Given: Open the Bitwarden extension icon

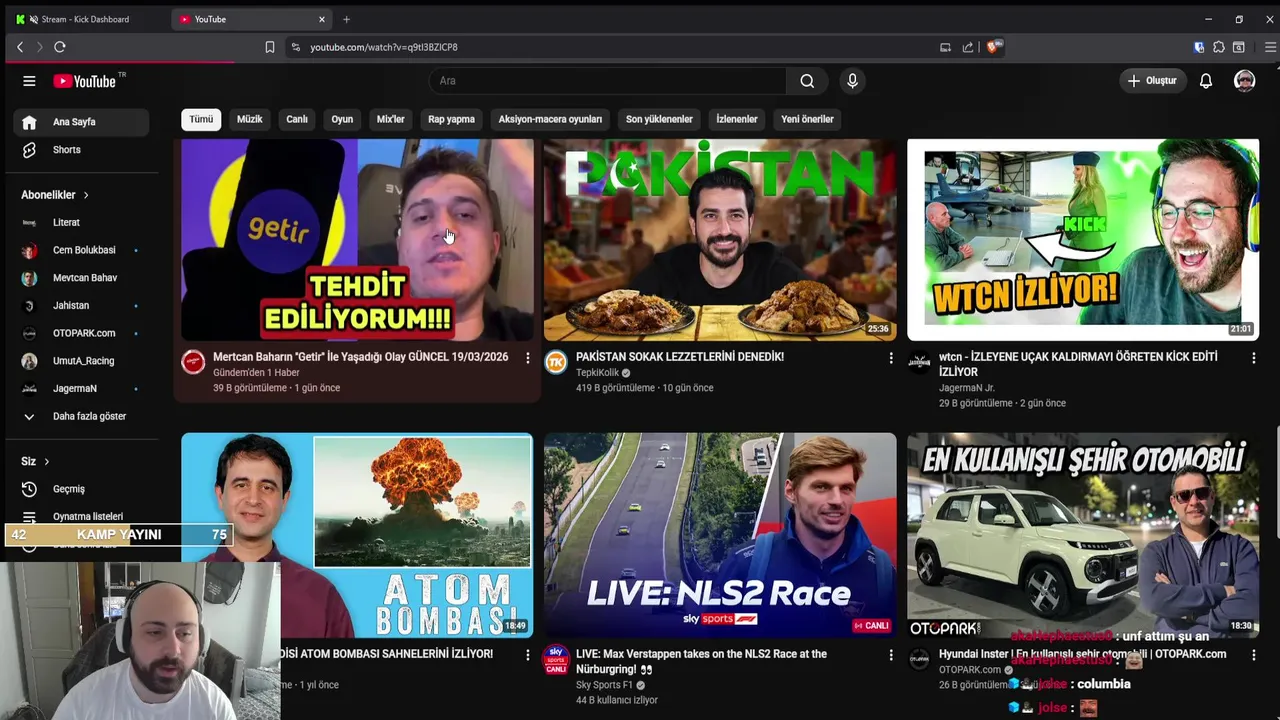Looking at the screenshot, I should click(x=1199, y=47).
